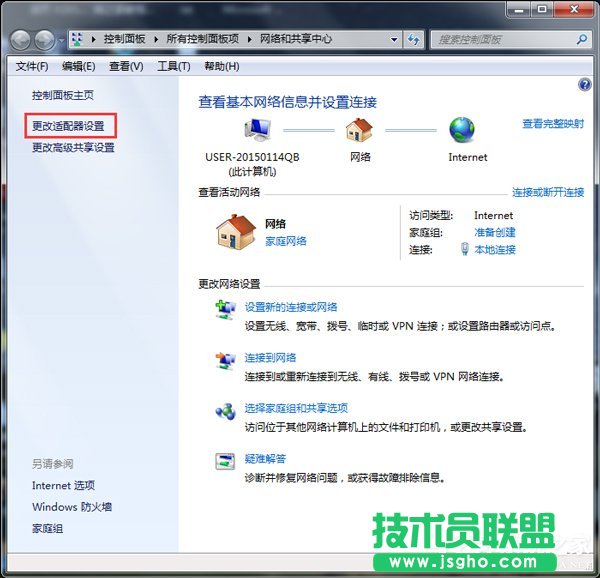
Task: Click the Internet label under the globe
Action: tap(468, 157)
